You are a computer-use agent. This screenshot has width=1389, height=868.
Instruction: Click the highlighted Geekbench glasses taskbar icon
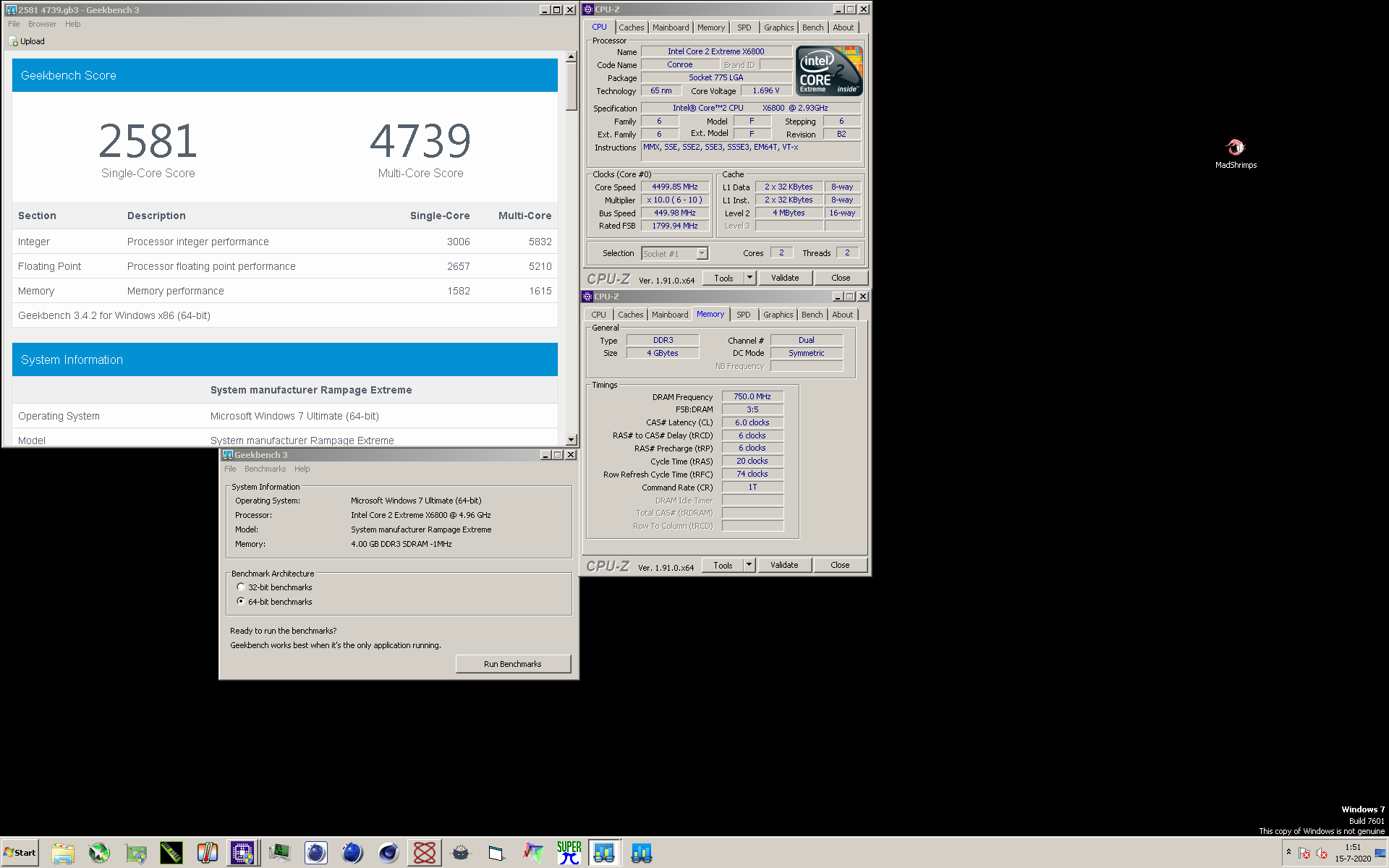[604, 854]
